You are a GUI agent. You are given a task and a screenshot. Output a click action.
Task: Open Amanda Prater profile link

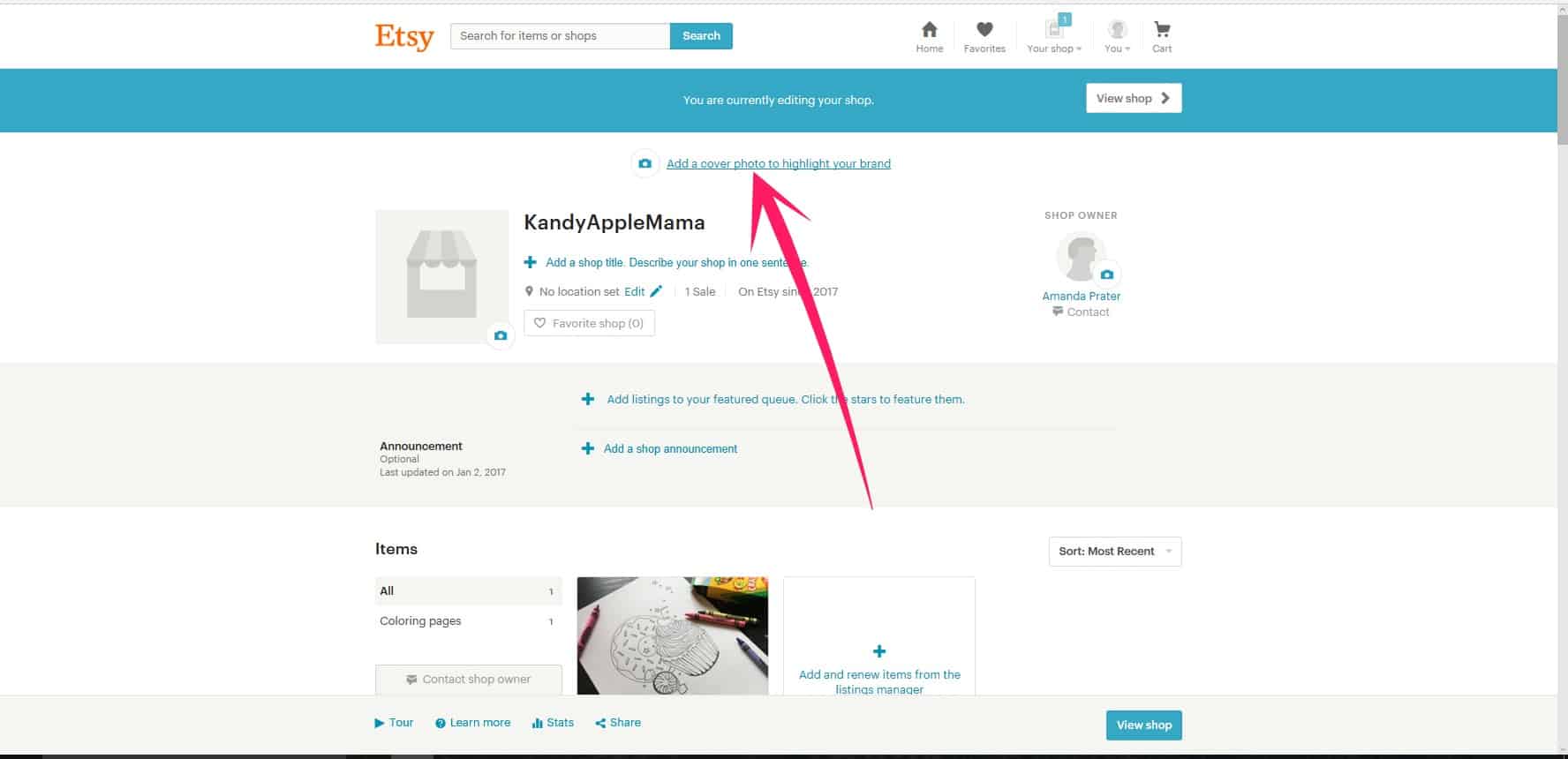(x=1081, y=296)
